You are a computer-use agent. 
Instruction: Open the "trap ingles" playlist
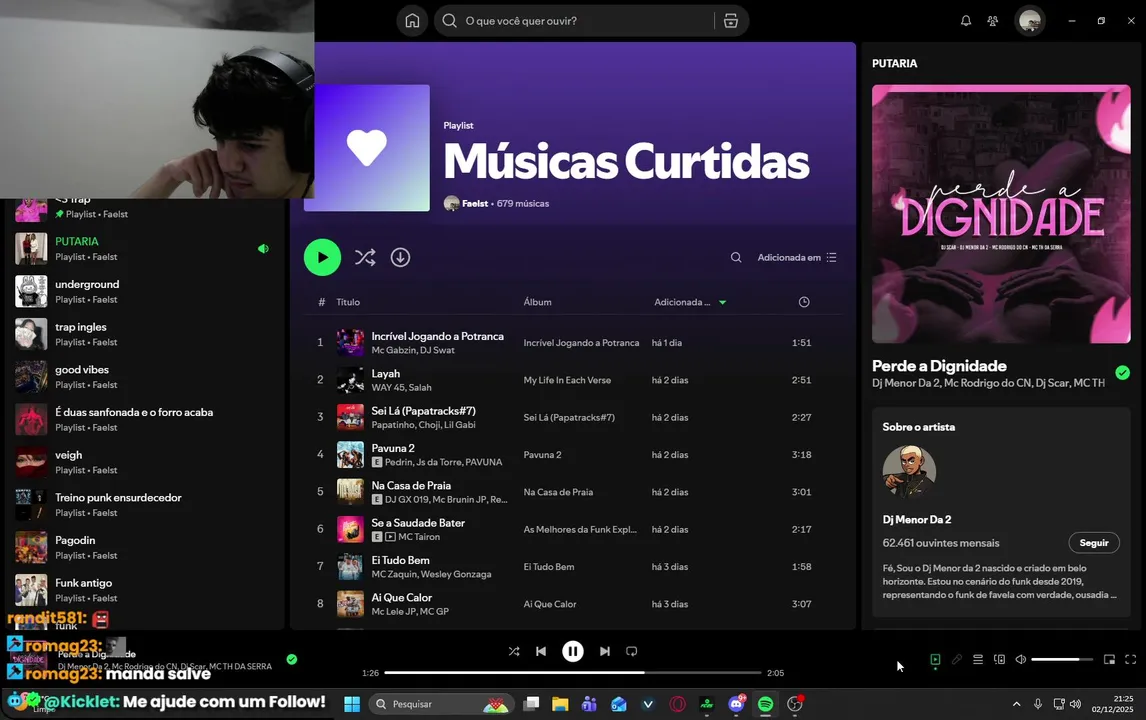click(x=143, y=334)
